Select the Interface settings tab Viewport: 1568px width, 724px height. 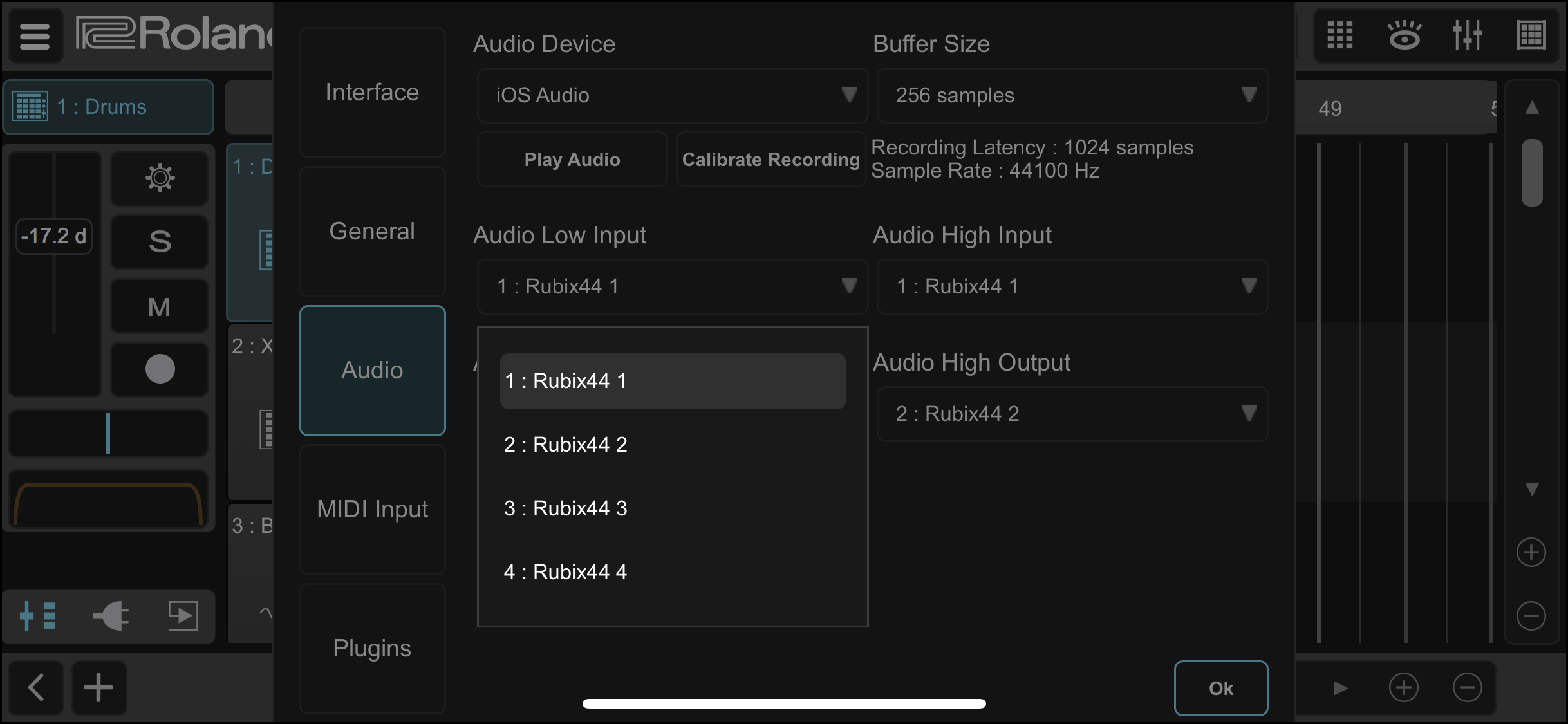coord(373,93)
